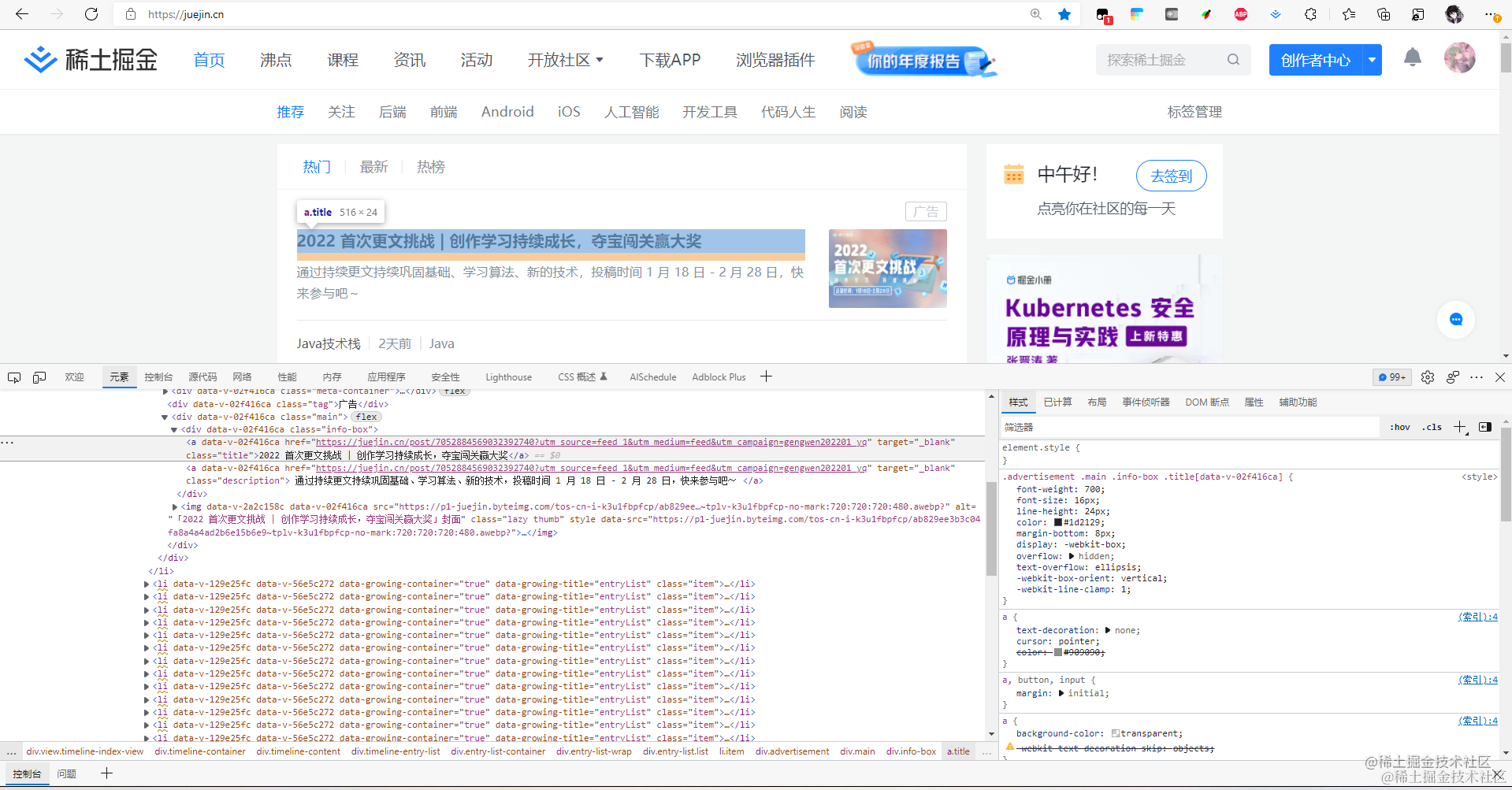Image resolution: width=1512 pixels, height=790 pixels.
Task: Open the DevTools customize ellipsis menu
Action: point(1477,377)
